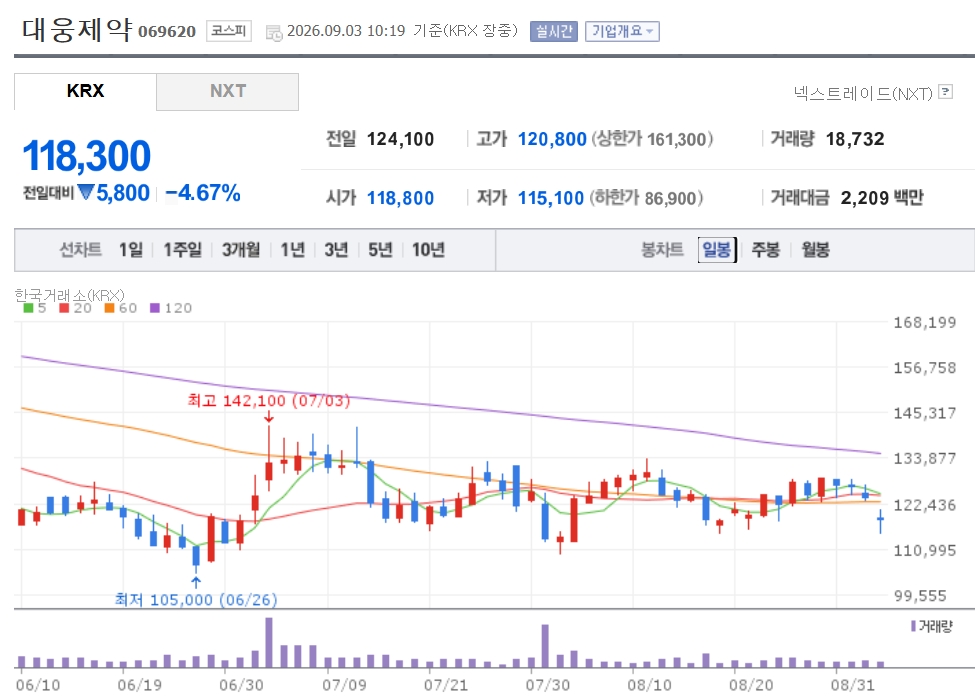This screenshot has height=698, width=975.
Task: Click the green 5-day moving average legend
Action: 34,308
